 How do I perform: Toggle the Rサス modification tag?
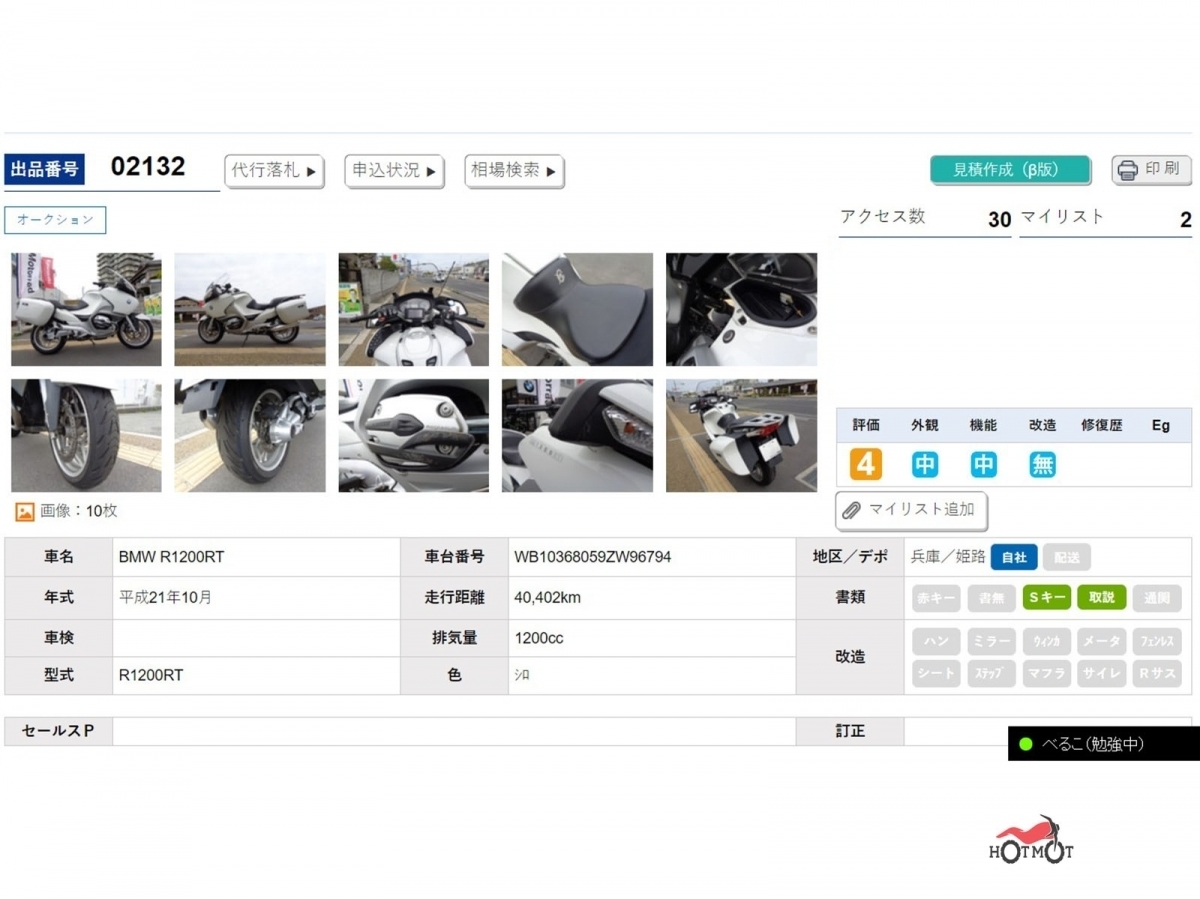click(x=1157, y=674)
